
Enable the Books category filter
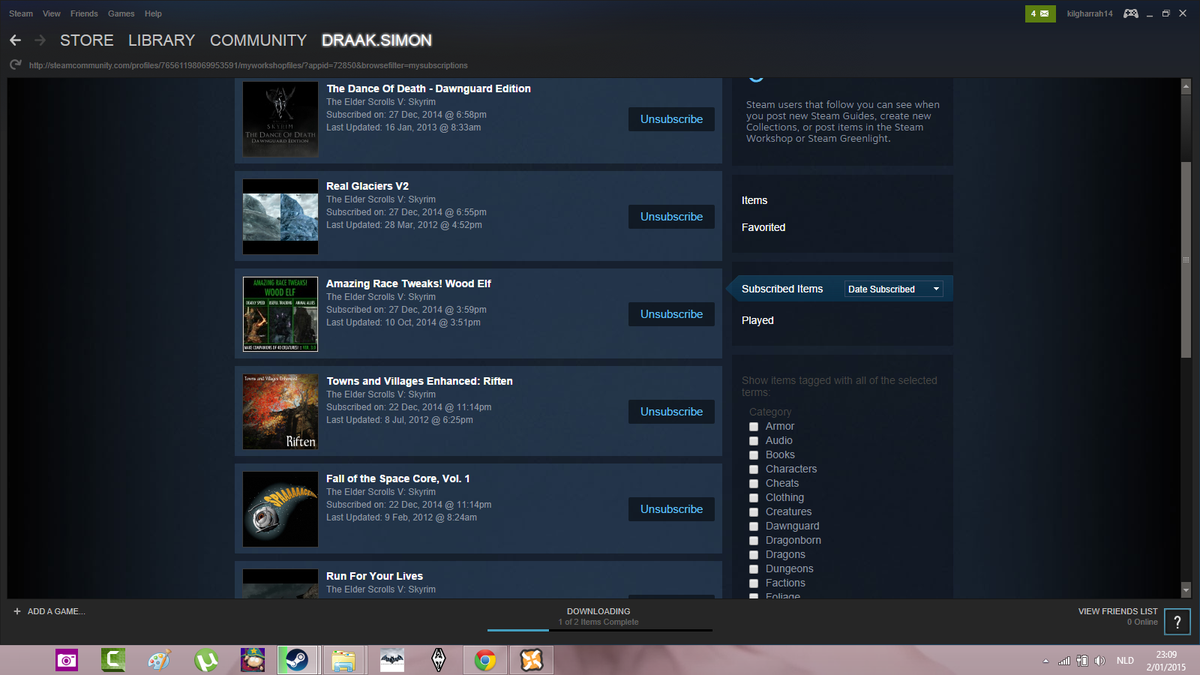(754, 455)
